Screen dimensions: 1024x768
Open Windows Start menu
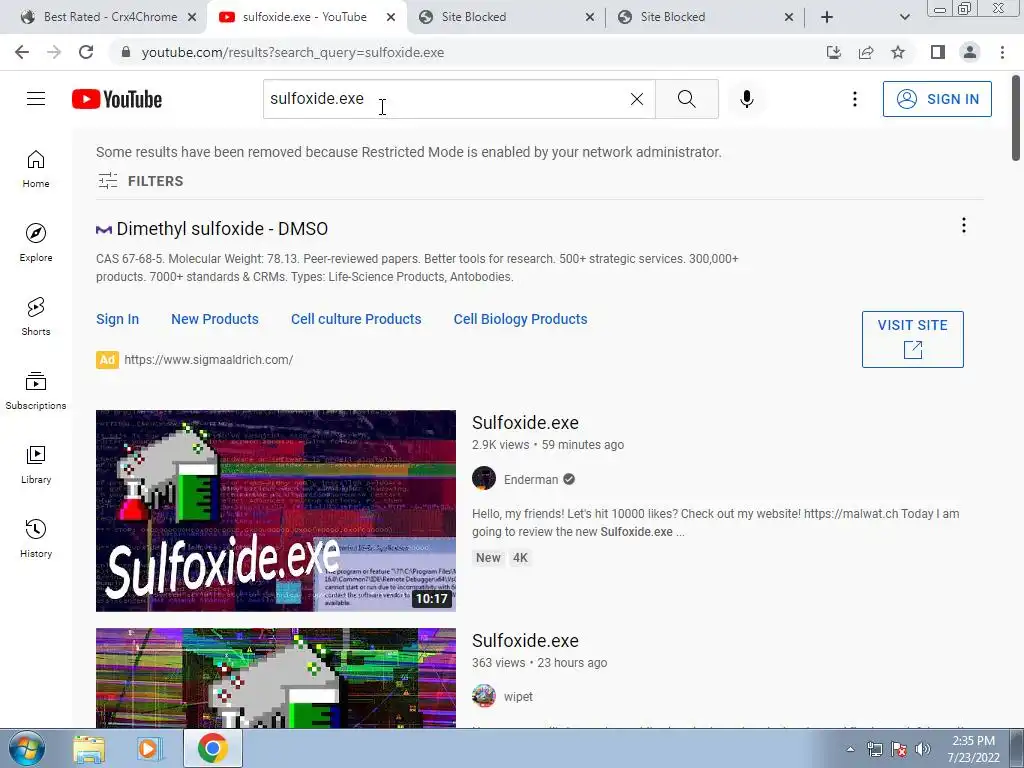[x=26, y=748]
